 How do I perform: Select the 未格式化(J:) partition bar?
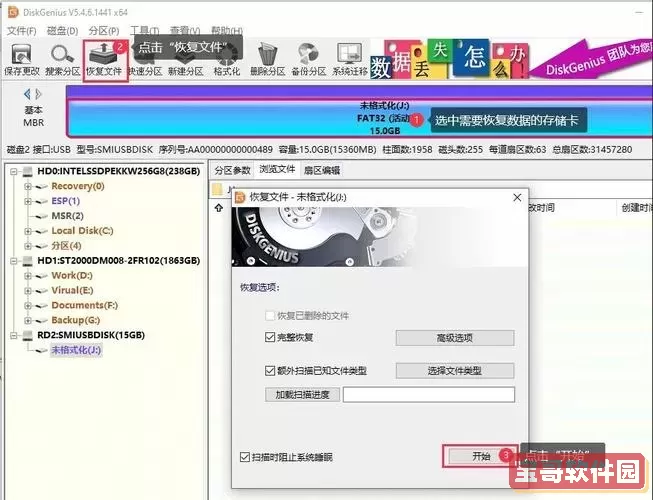[359, 118]
